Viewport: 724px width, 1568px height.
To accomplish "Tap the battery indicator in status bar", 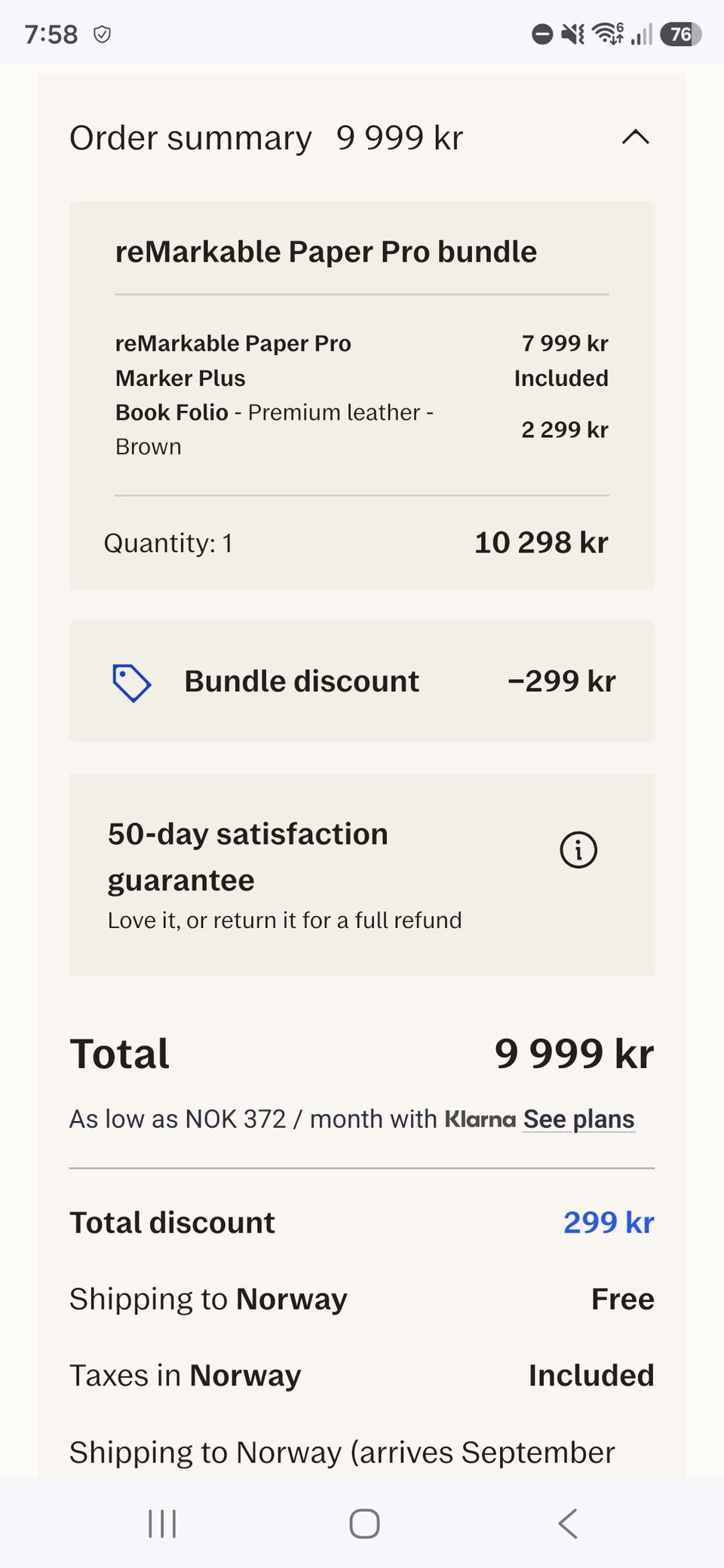I will point(681,34).
